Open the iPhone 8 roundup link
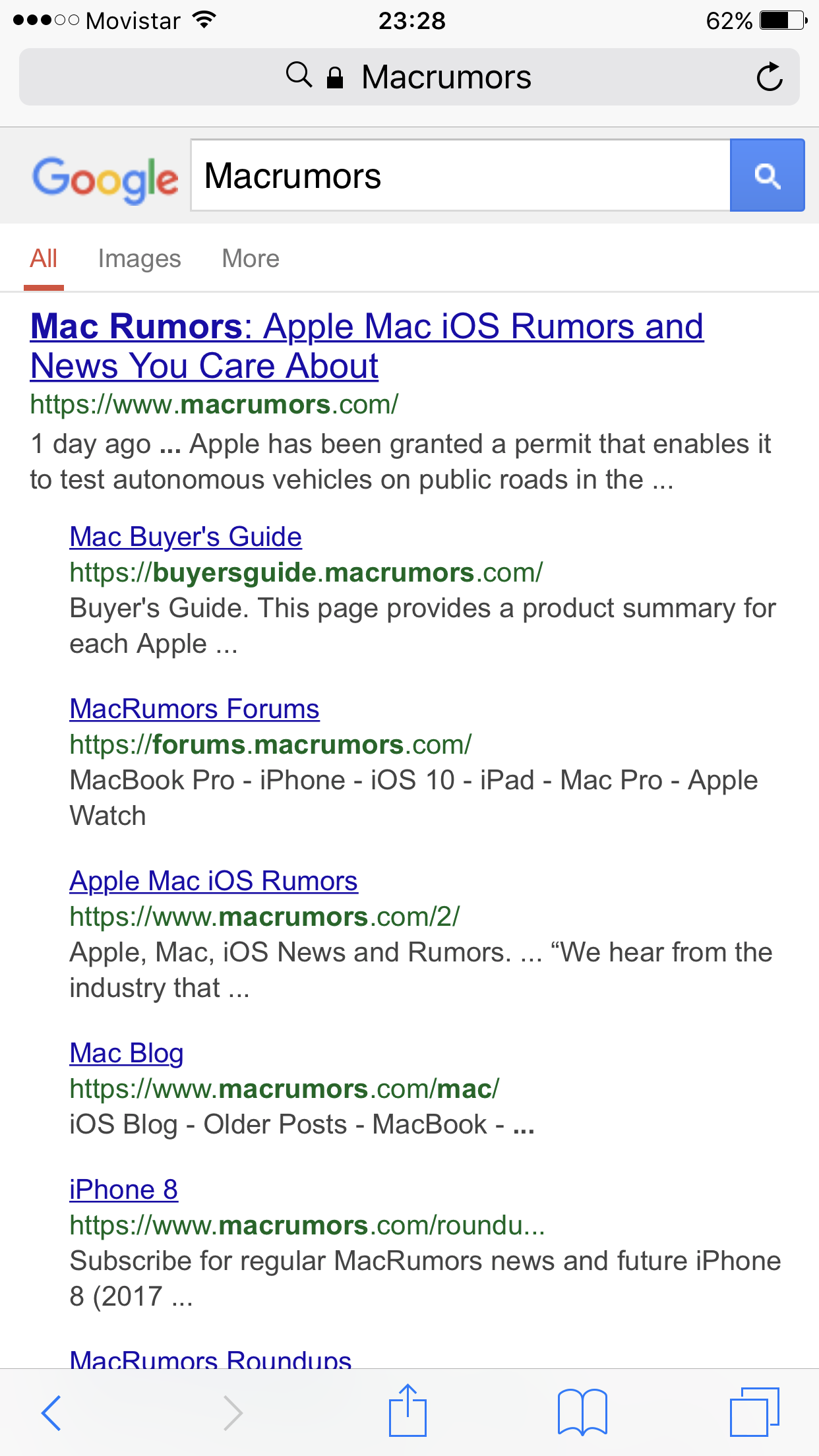Image resolution: width=819 pixels, height=1456 pixels. [124, 1190]
